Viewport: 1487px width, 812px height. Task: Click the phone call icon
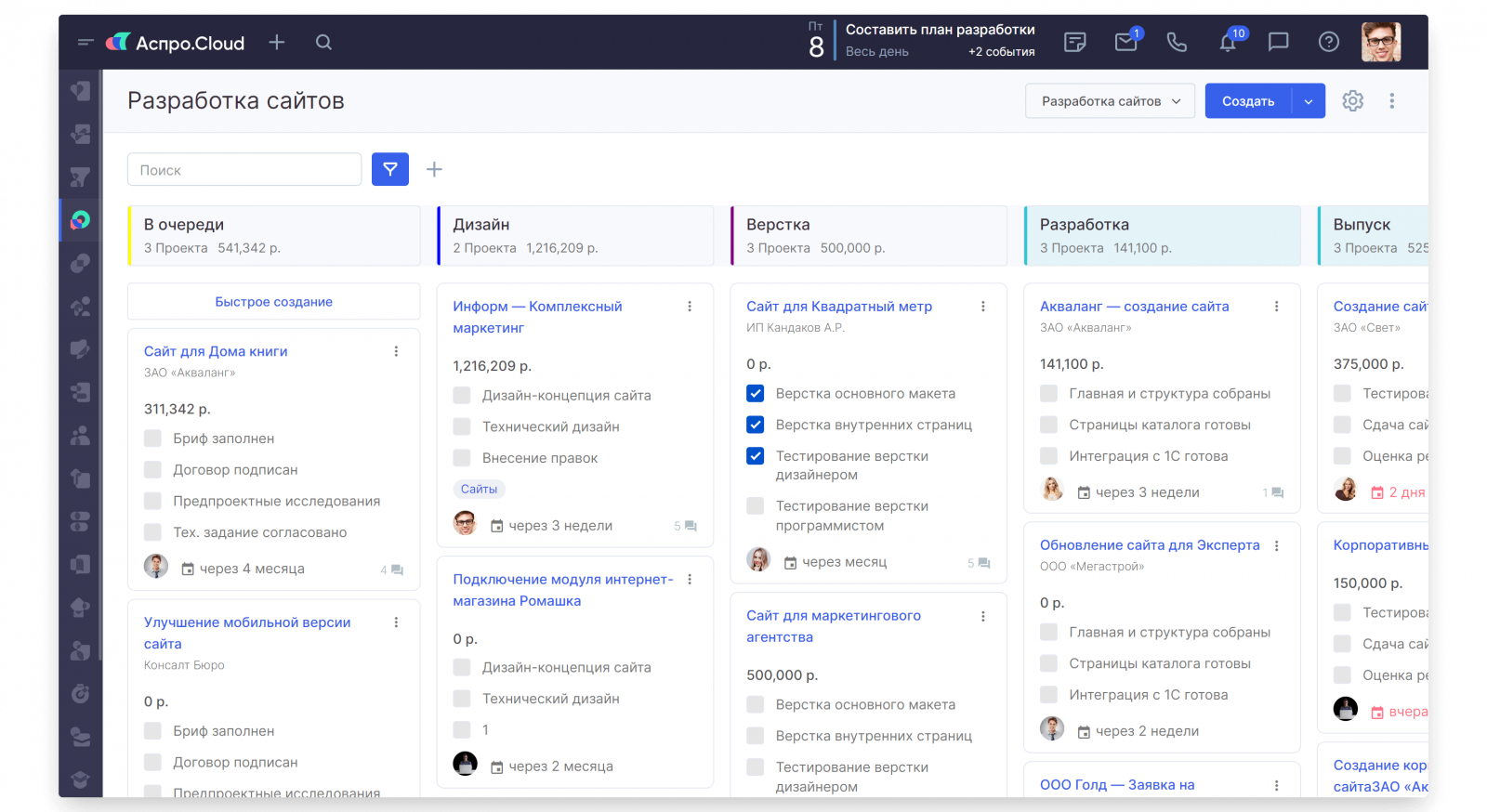[1177, 42]
